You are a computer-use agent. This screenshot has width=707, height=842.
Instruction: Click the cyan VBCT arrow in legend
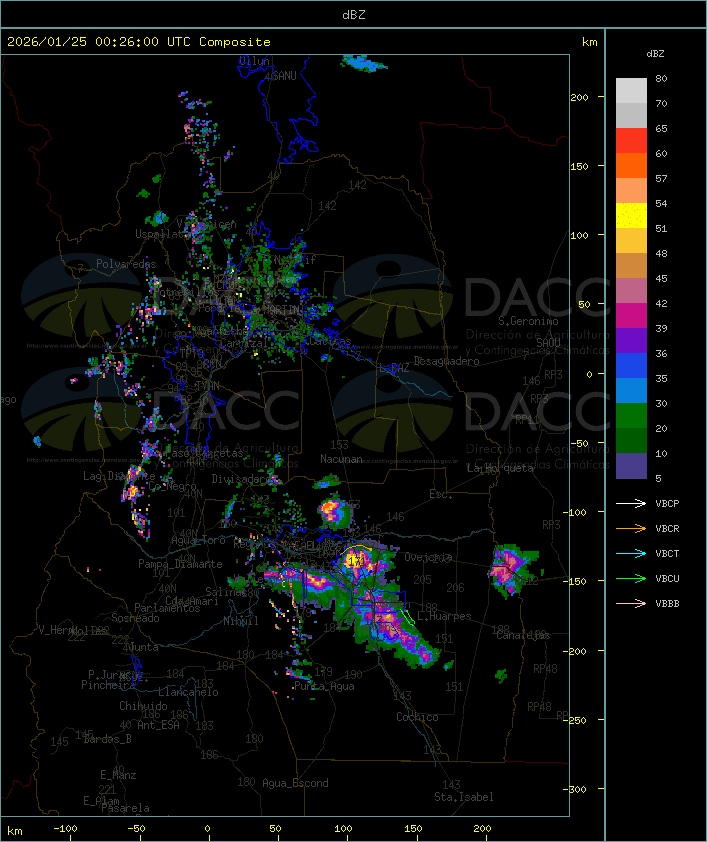(632, 553)
